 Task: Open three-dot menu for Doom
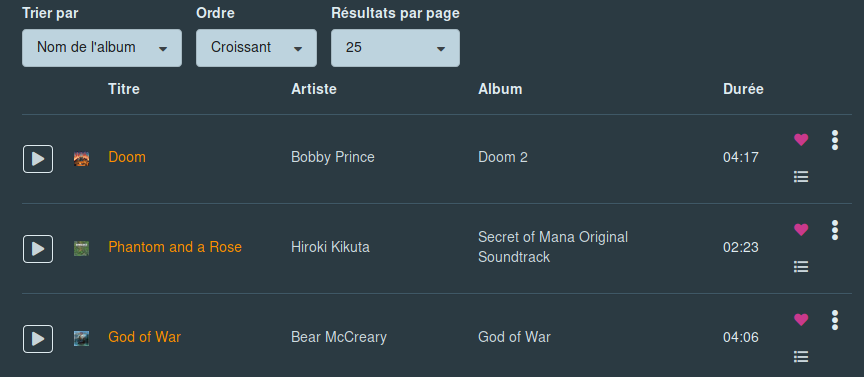point(835,140)
